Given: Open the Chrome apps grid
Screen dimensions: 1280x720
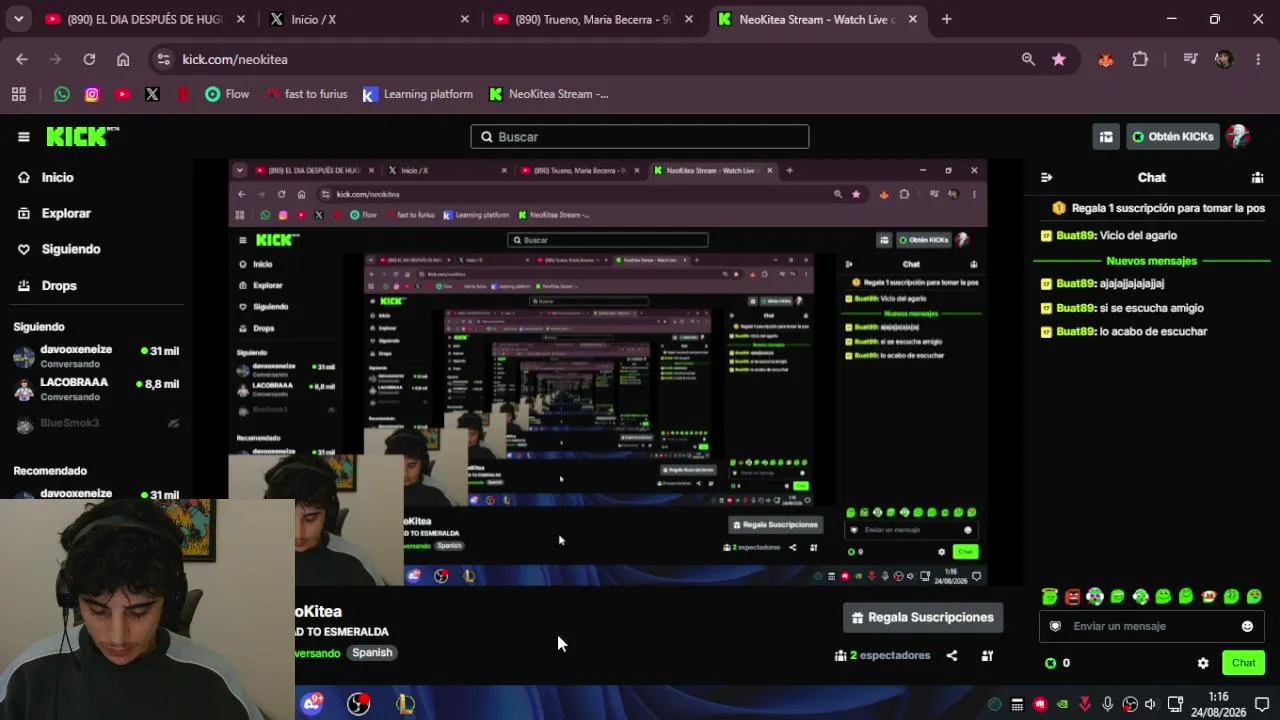Looking at the screenshot, I should [x=18, y=94].
